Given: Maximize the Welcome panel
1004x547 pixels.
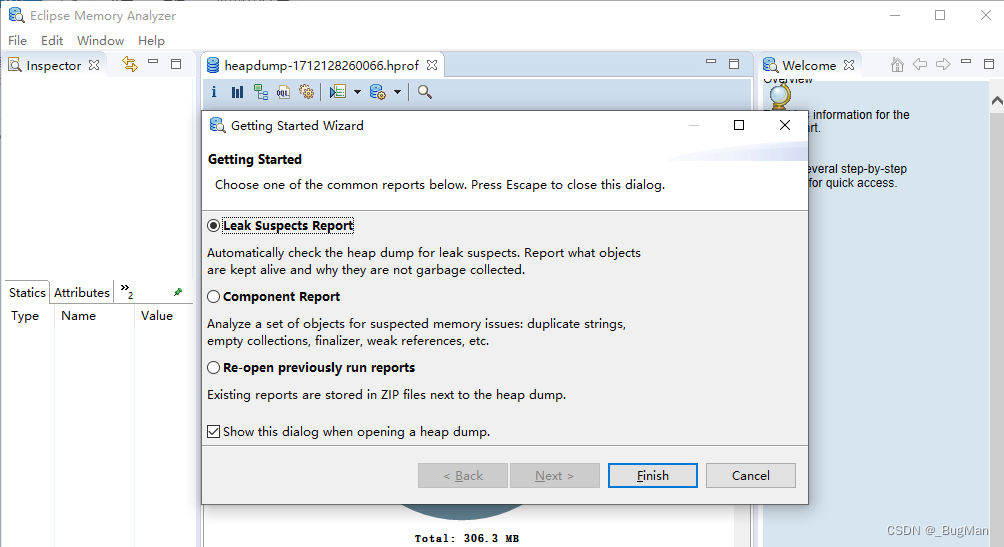Looking at the screenshot, I should [989, 64].
